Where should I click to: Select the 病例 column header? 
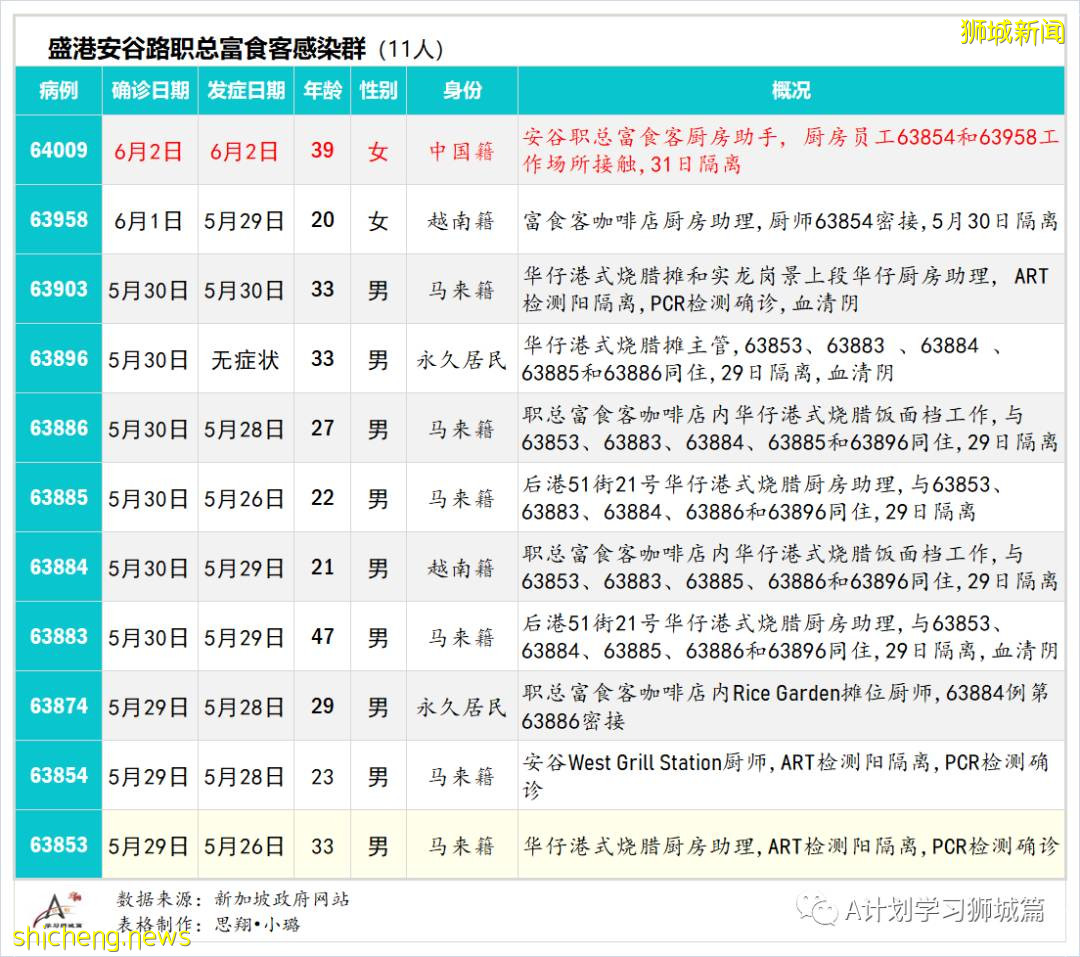[x=57, y=91]
